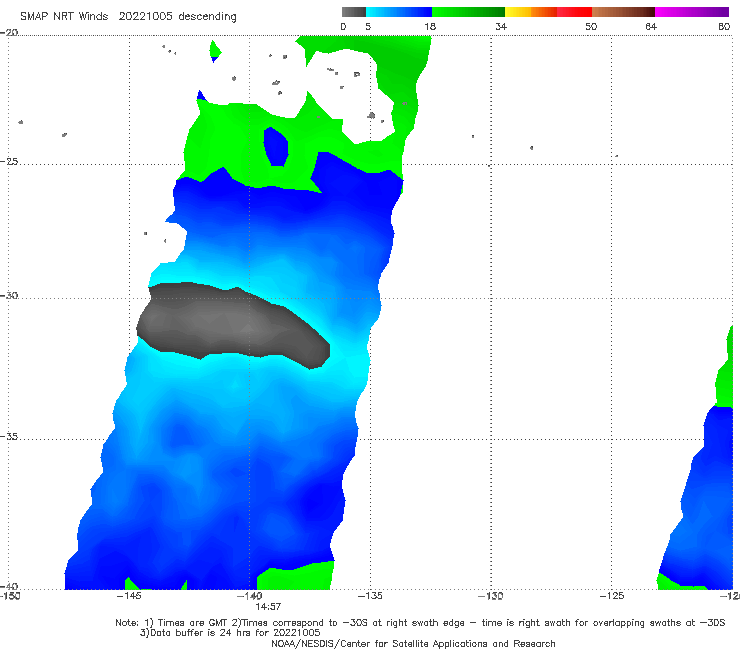Image resolution: width=740 pixels, height=650 pixels.
Task: Click the gray segment of the color bar
Action: [354, 12]
